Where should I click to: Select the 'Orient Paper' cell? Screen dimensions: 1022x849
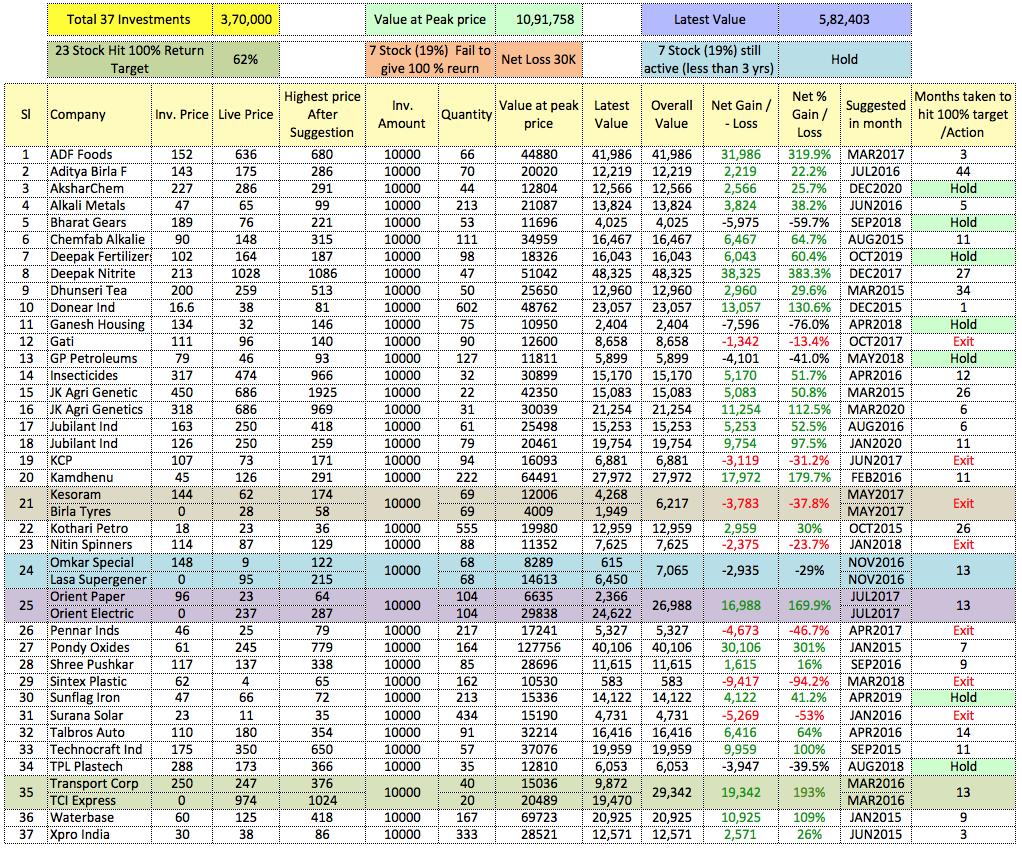click(x=99, y=596)
